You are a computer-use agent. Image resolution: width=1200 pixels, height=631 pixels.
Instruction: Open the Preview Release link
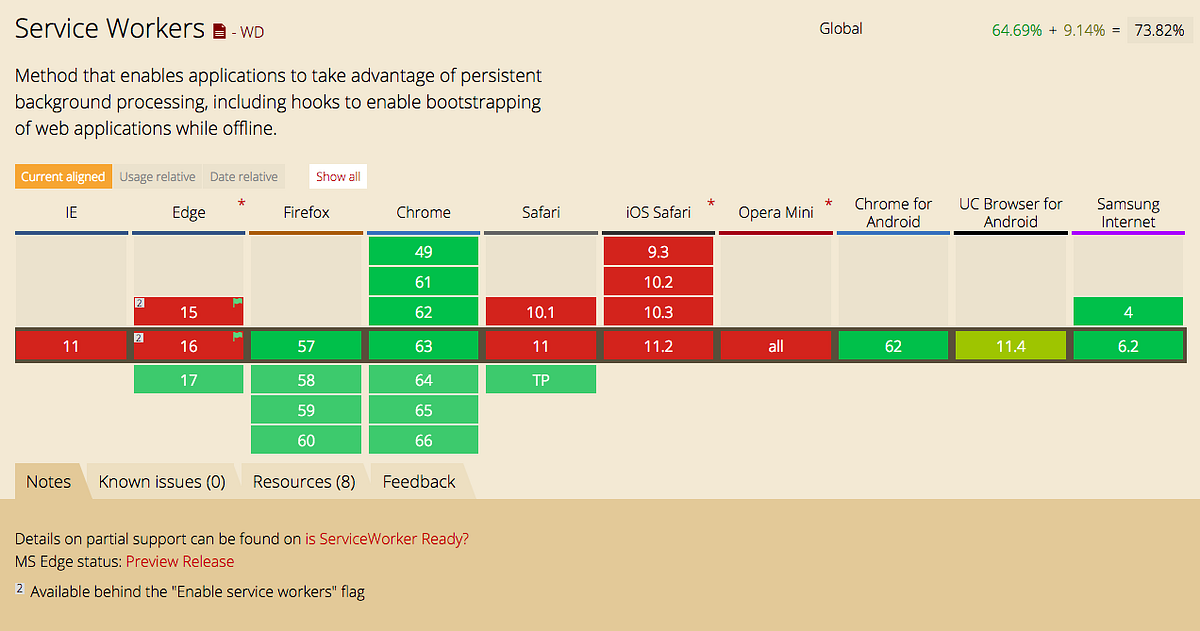(180, 562)
